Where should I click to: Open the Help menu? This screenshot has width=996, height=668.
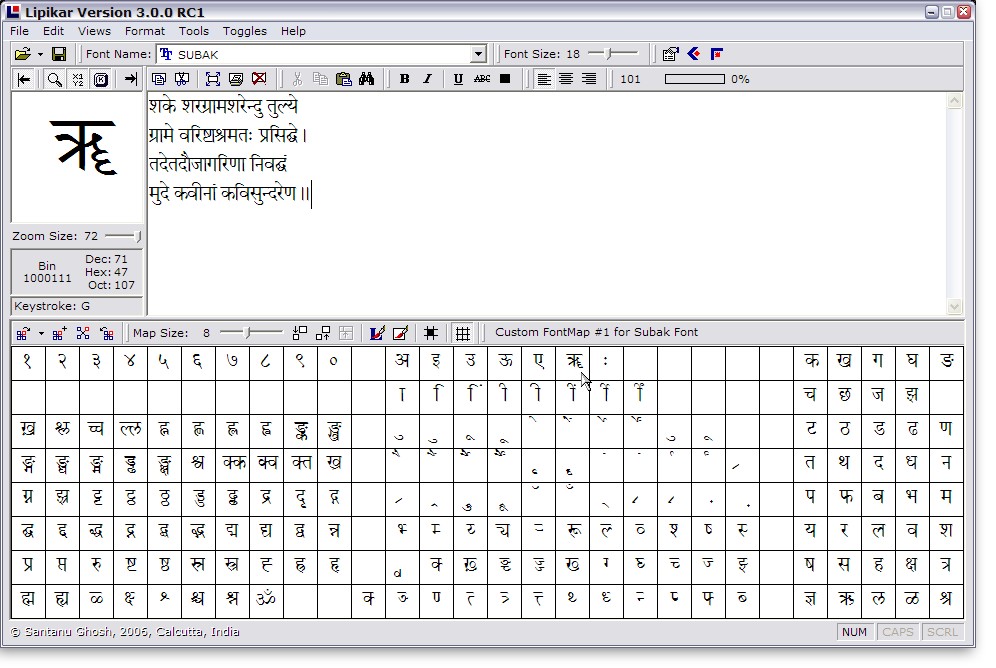pyautogui.click(x=293, y=31)
